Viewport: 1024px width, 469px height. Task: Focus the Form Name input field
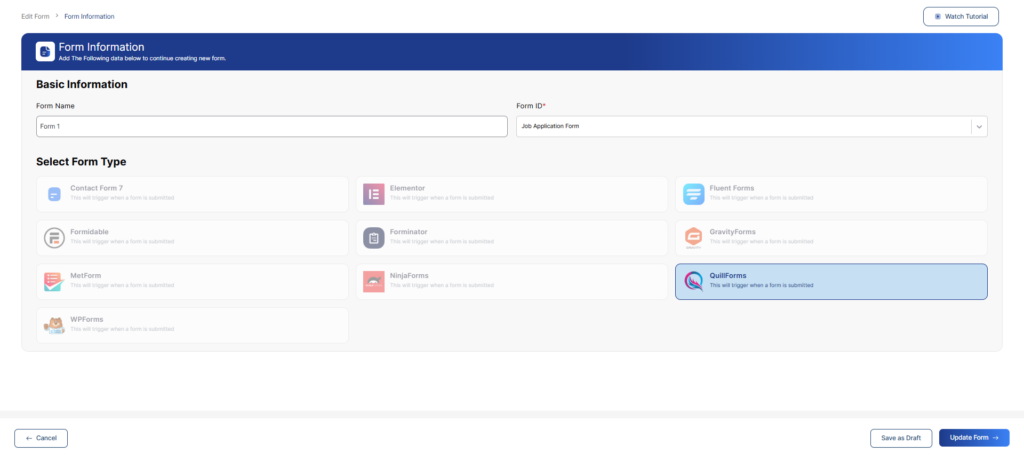pyautogui.click(x=271, y=127)
